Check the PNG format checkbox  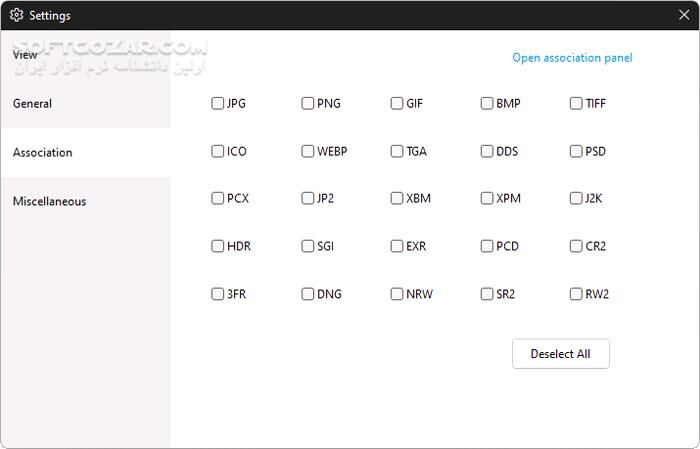click(x=308, y=103)
